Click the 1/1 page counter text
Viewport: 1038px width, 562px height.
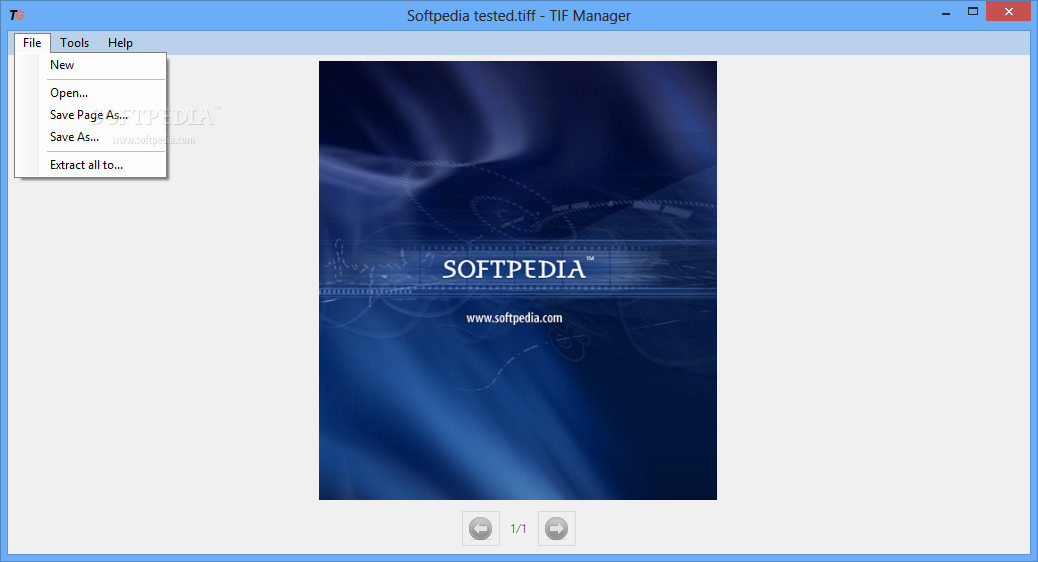tap(518, 528)
